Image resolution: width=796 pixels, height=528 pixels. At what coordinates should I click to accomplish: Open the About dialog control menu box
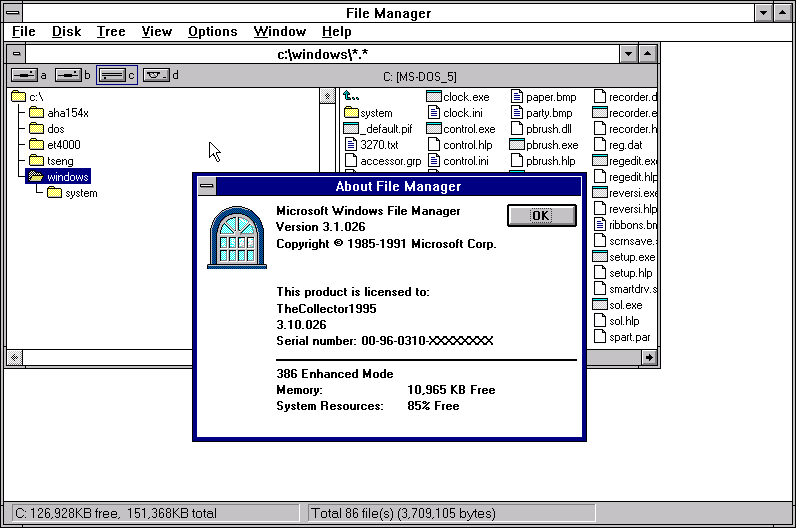[206, 186]
